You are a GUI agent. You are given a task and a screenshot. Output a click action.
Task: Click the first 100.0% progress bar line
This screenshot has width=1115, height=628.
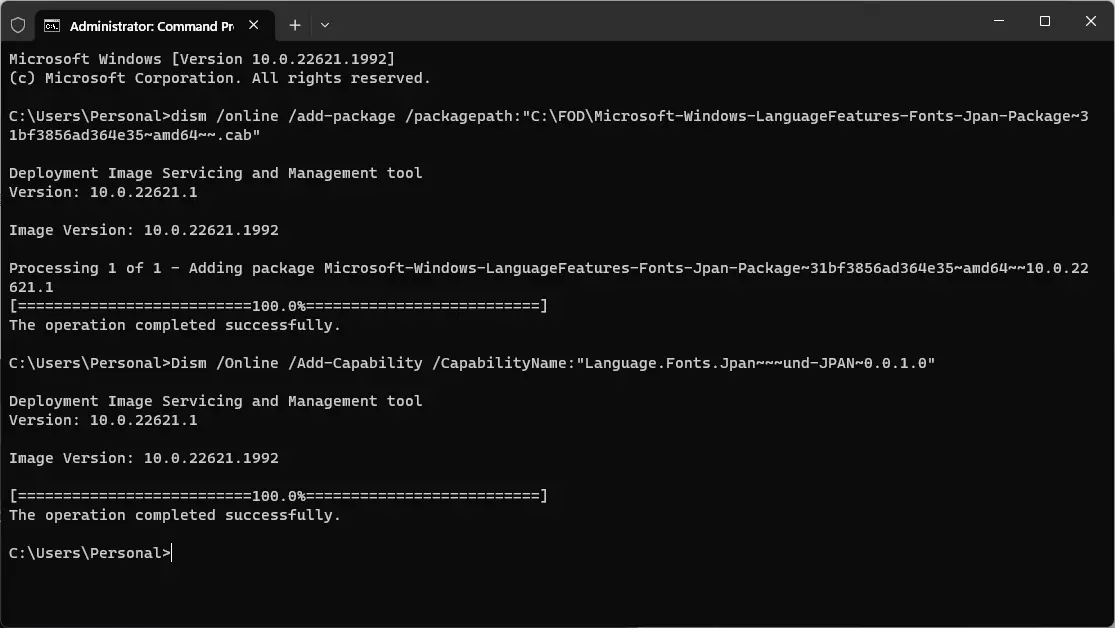click(x=278, y=306)
